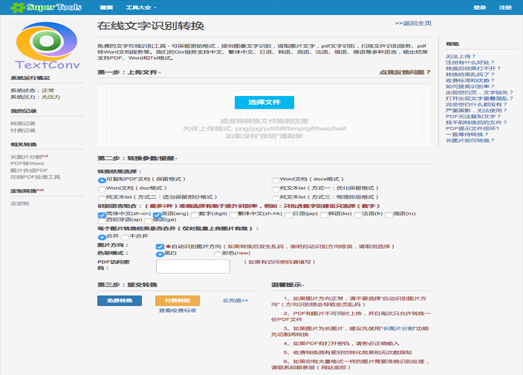Enable the 韩语(ko) checkbox
This screenshot has height=375, width=523.
point(324,215)
